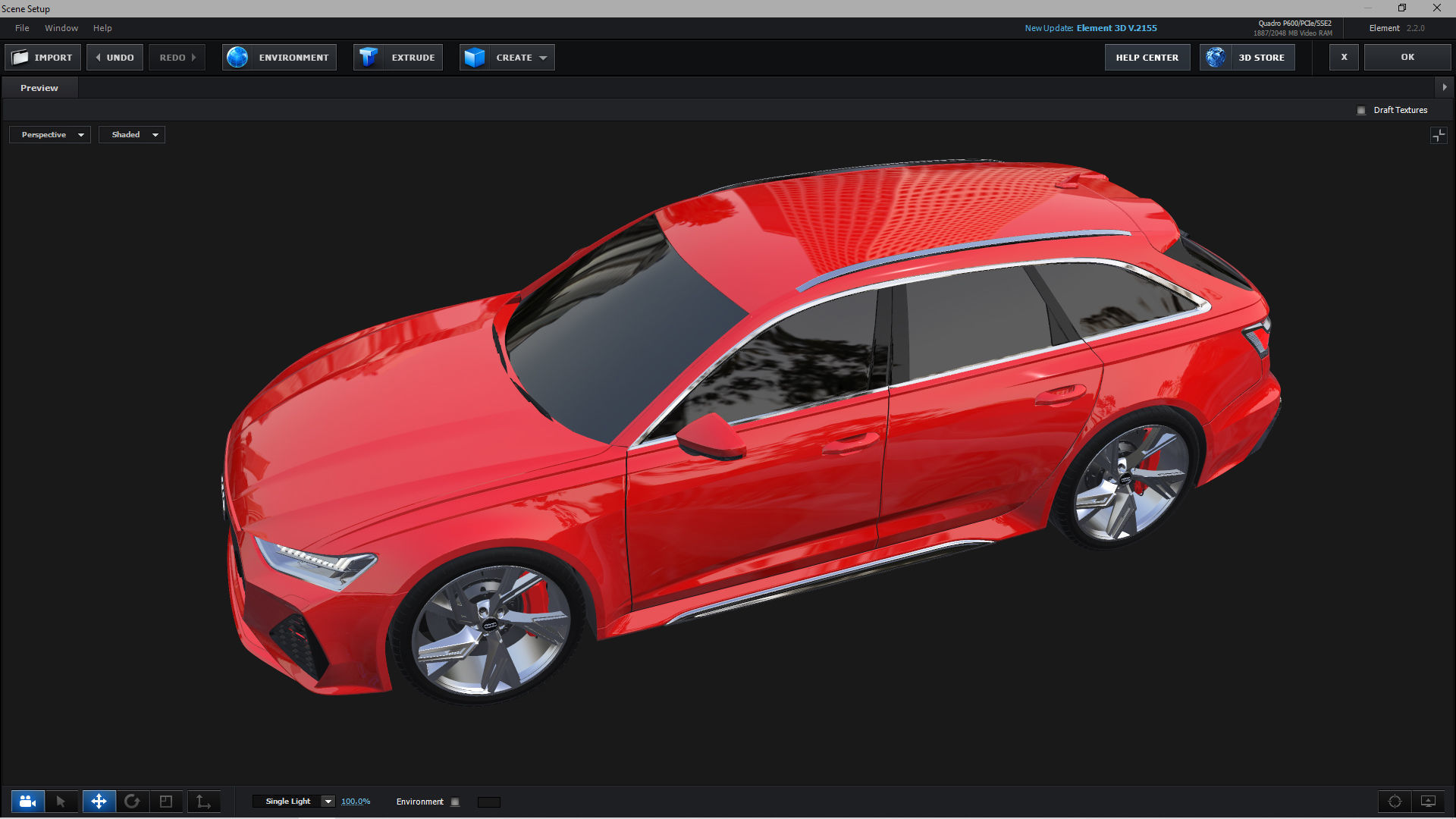Image resolution: width=1456 pixels, height=819 pixels.
Task: Click the Undo left arrow
Action: tap(99, 58)
